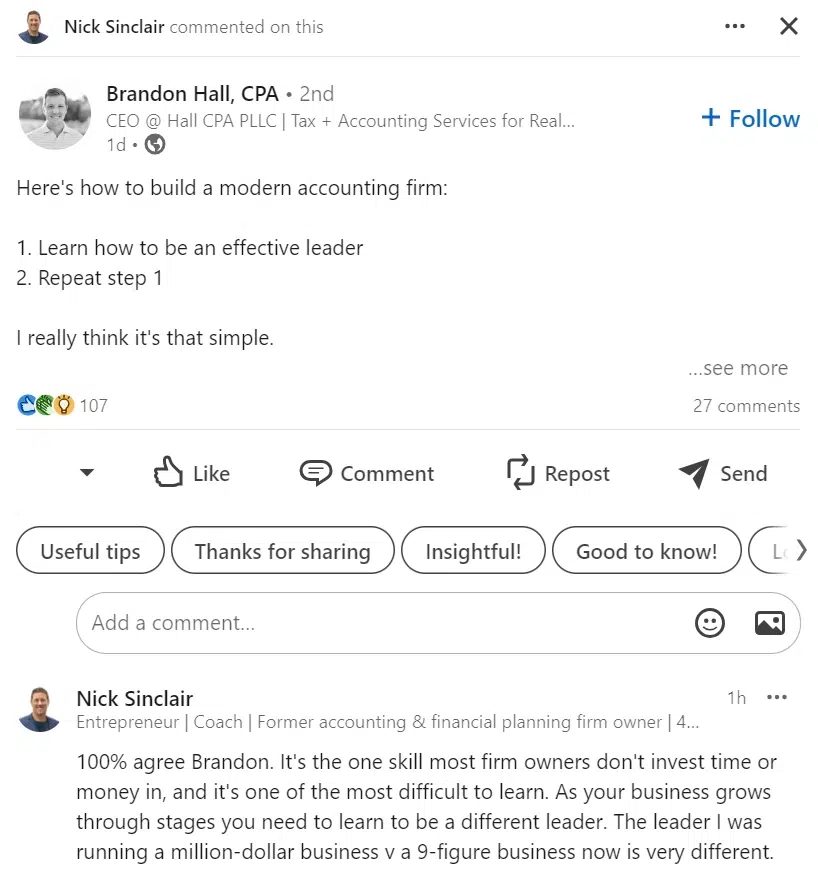Pick the 'Insightful!' suggested reply
Image resolution: width=818 pixels, height=875 pixels.
coord(473,551)
